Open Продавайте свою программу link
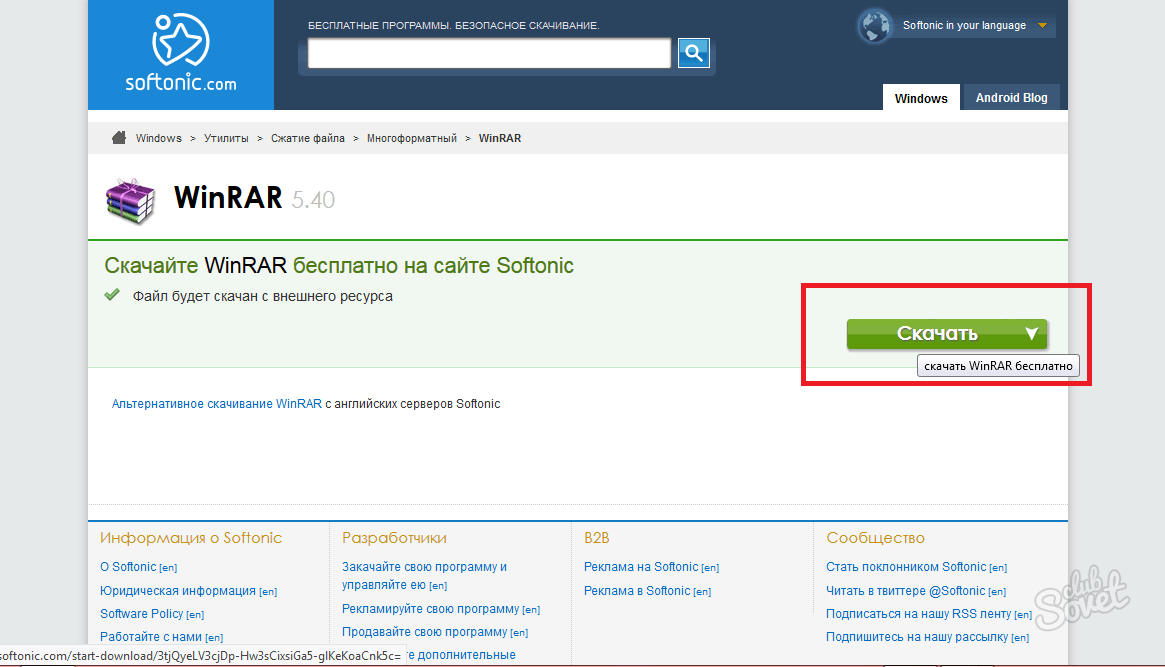This screenshot has height=667, width=1165. pyautogui.click(x=435, y=632)
